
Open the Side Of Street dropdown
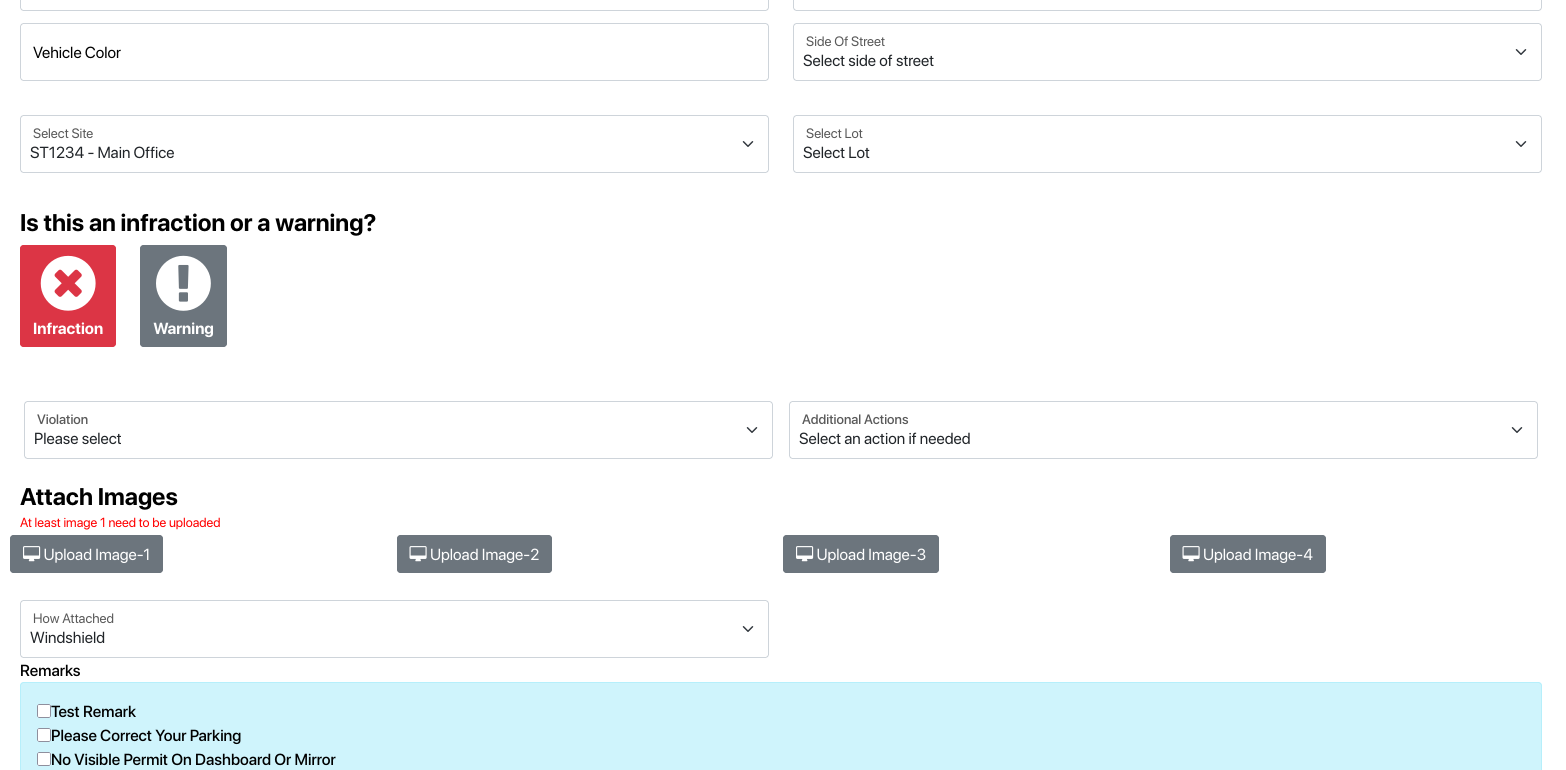tap(1166, 52)
